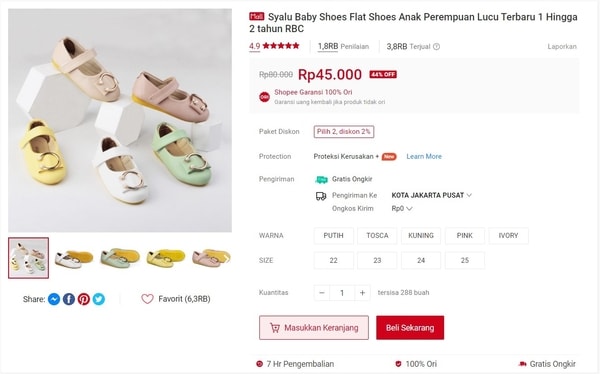The width and height of the screenshot is (600, 374).
Task: Share product on Pinterest
Action: point(84,299)
